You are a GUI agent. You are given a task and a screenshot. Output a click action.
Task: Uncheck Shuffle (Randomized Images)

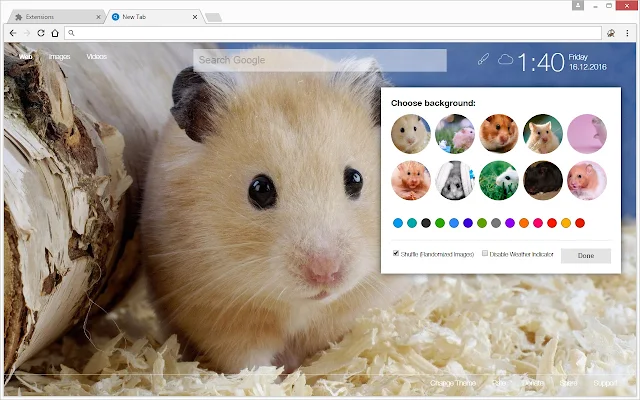pyautogui.click(x=396, y=253)
